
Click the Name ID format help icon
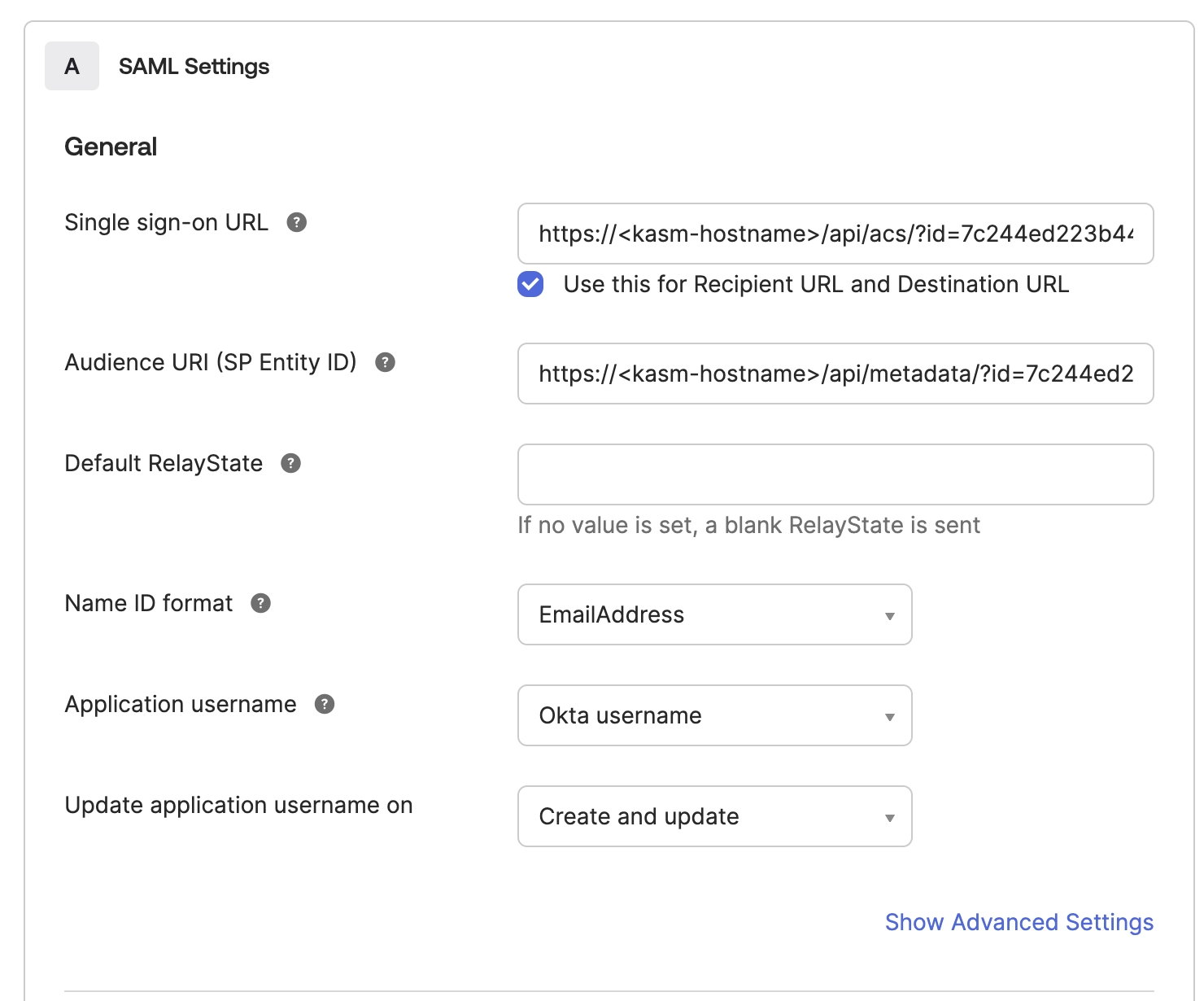pyautogui.click(x=260, y=604)
